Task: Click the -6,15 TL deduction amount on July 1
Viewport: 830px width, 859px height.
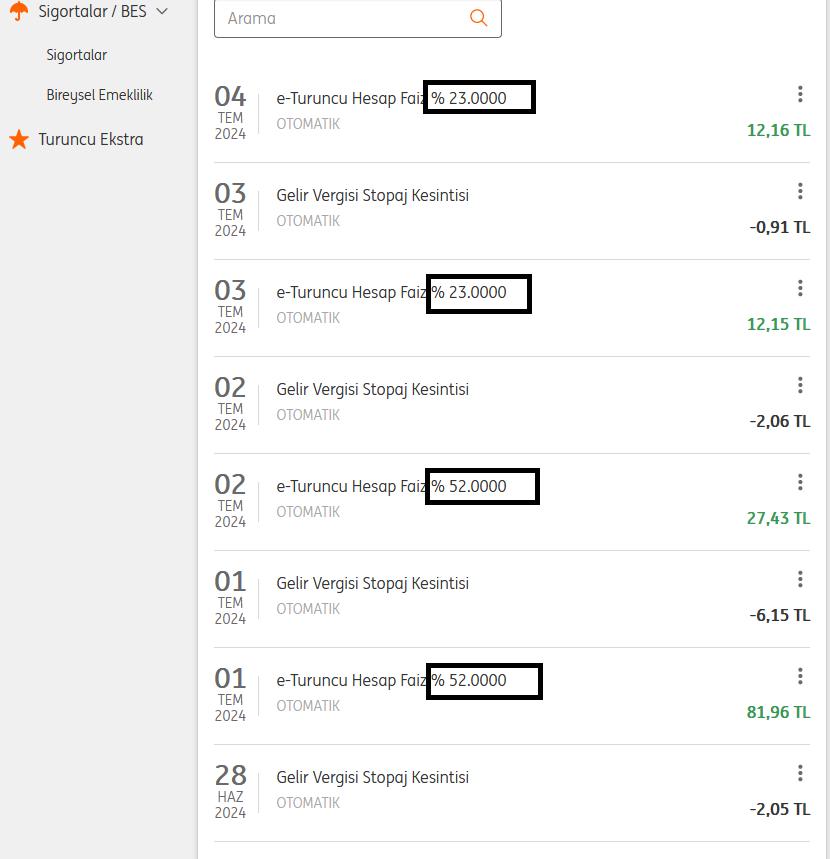Action: (x=780, y=615)
